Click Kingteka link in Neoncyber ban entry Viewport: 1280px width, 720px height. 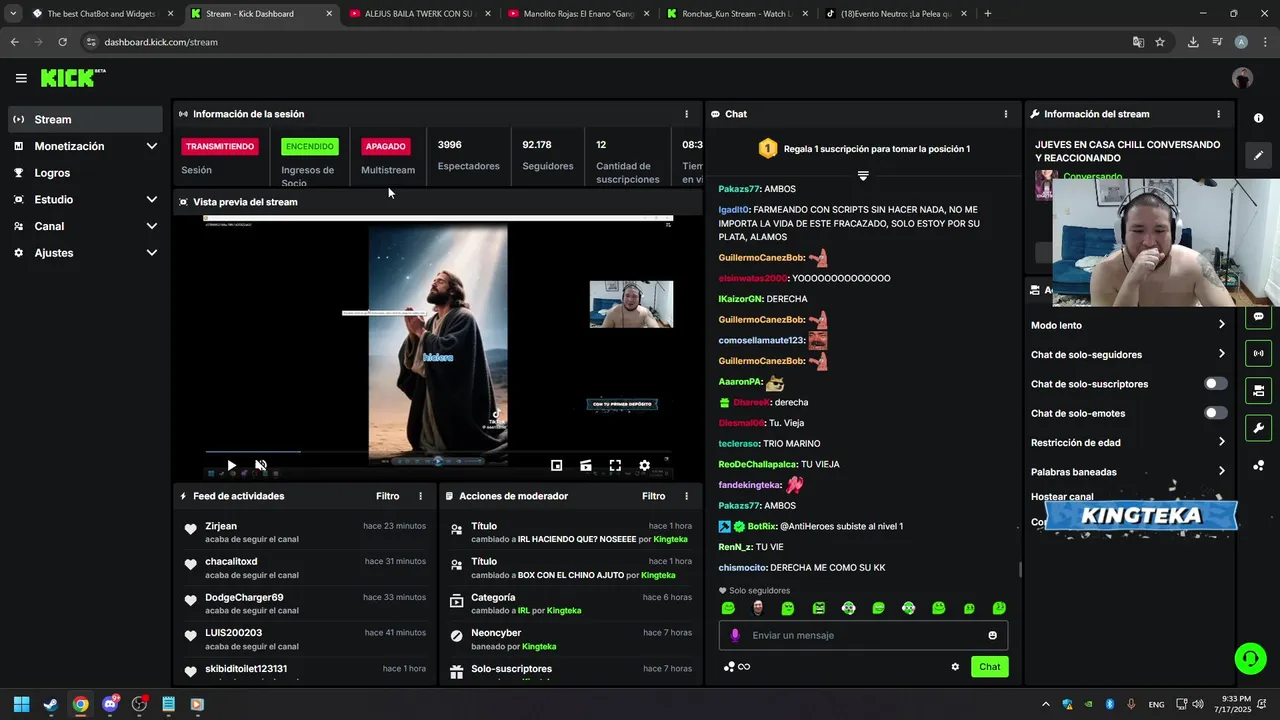click(x=539, y=647)
